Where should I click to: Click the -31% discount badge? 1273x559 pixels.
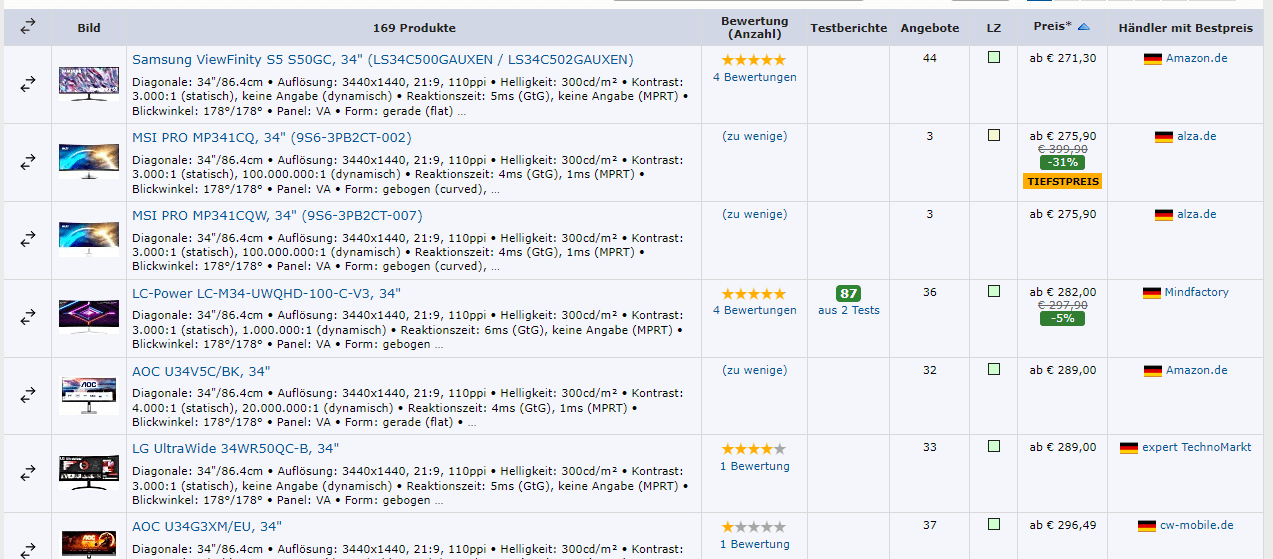pos(1062,163)
